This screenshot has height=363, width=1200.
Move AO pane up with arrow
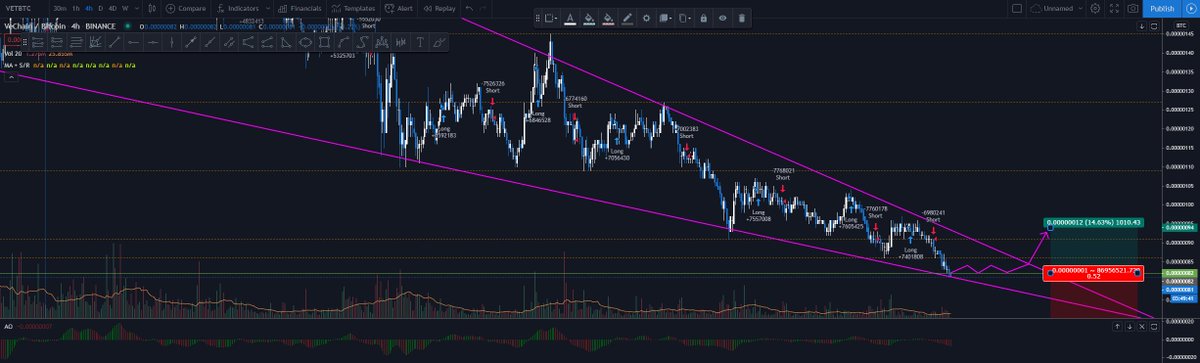(x=1117, y=327)
